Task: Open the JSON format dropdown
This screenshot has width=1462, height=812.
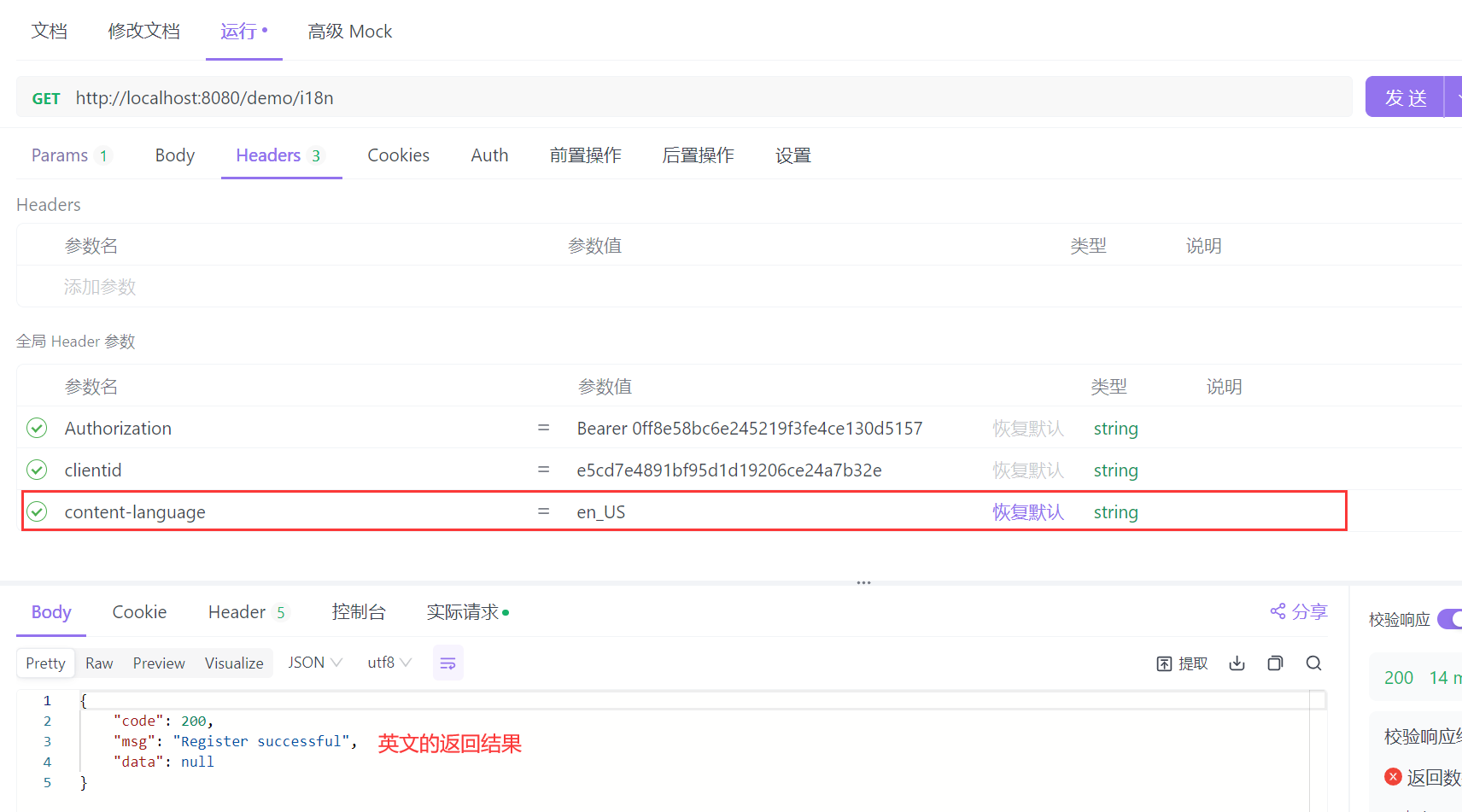Action: click(x=315, y=663)
